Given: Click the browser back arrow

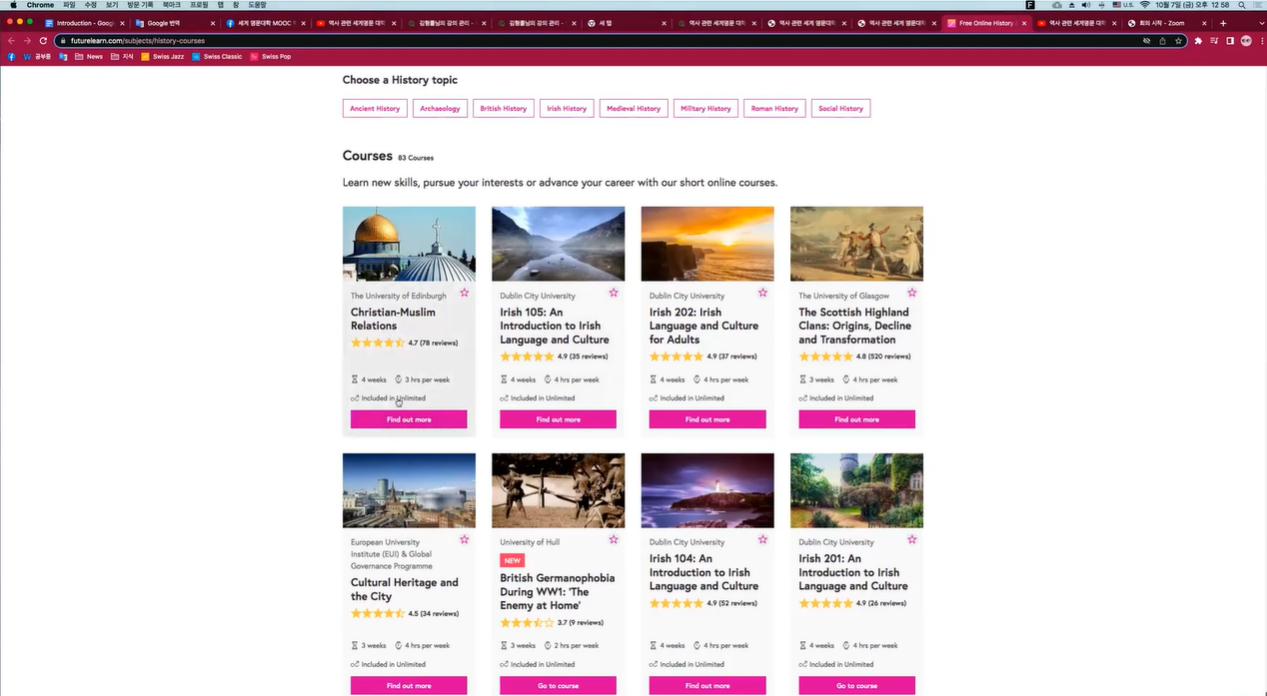Looking at the screenshot, I should pos(11,41).
